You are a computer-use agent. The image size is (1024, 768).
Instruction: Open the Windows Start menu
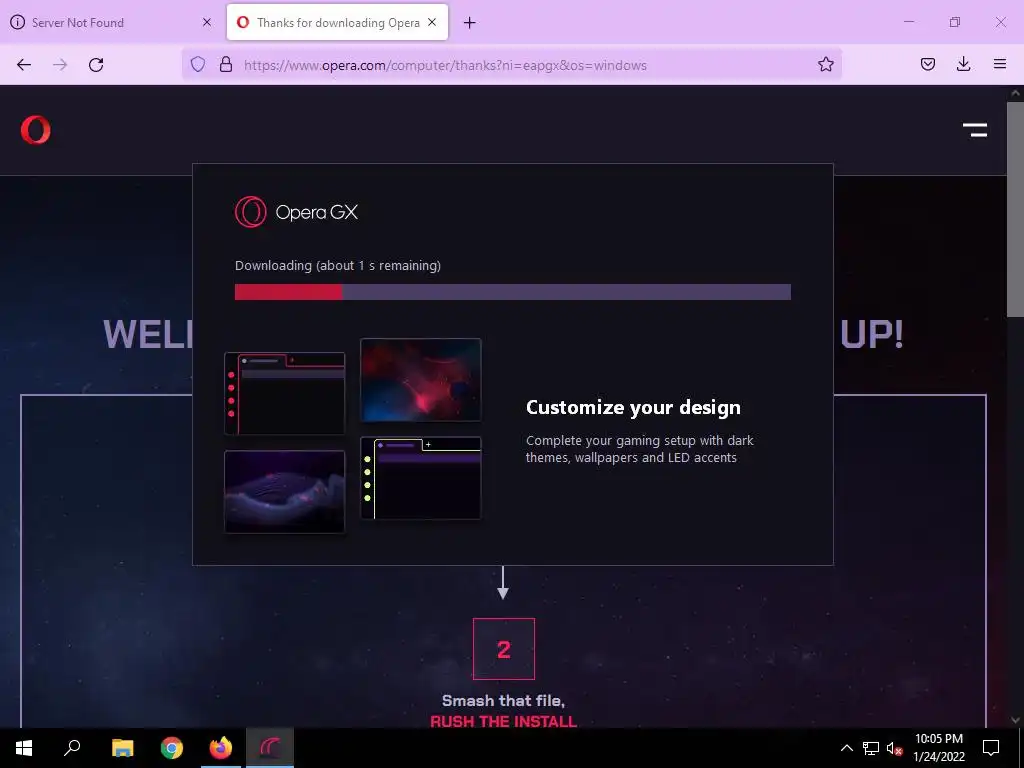coord(24,748)
